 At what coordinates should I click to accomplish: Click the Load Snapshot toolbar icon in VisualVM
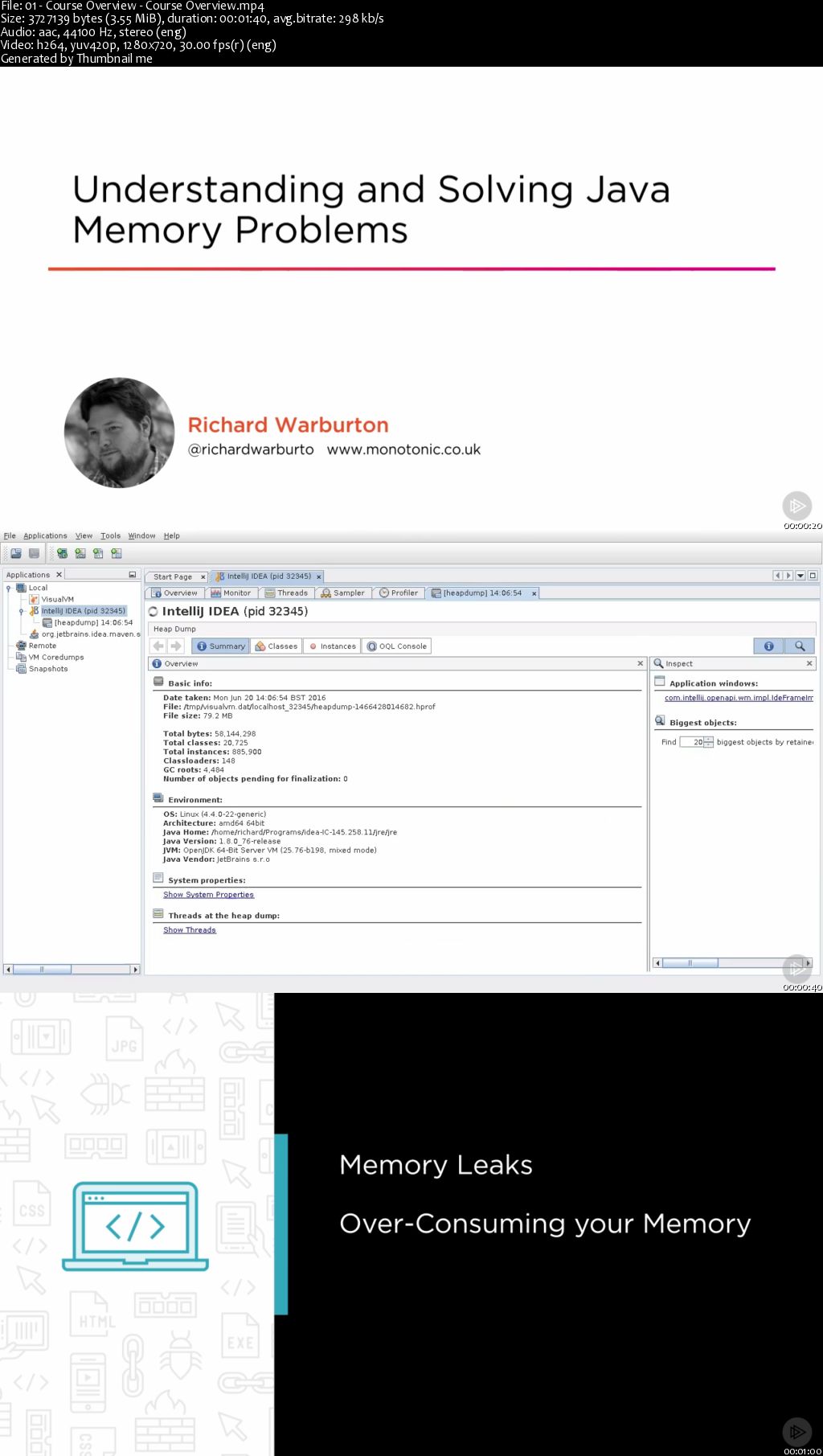coord(15,553)
